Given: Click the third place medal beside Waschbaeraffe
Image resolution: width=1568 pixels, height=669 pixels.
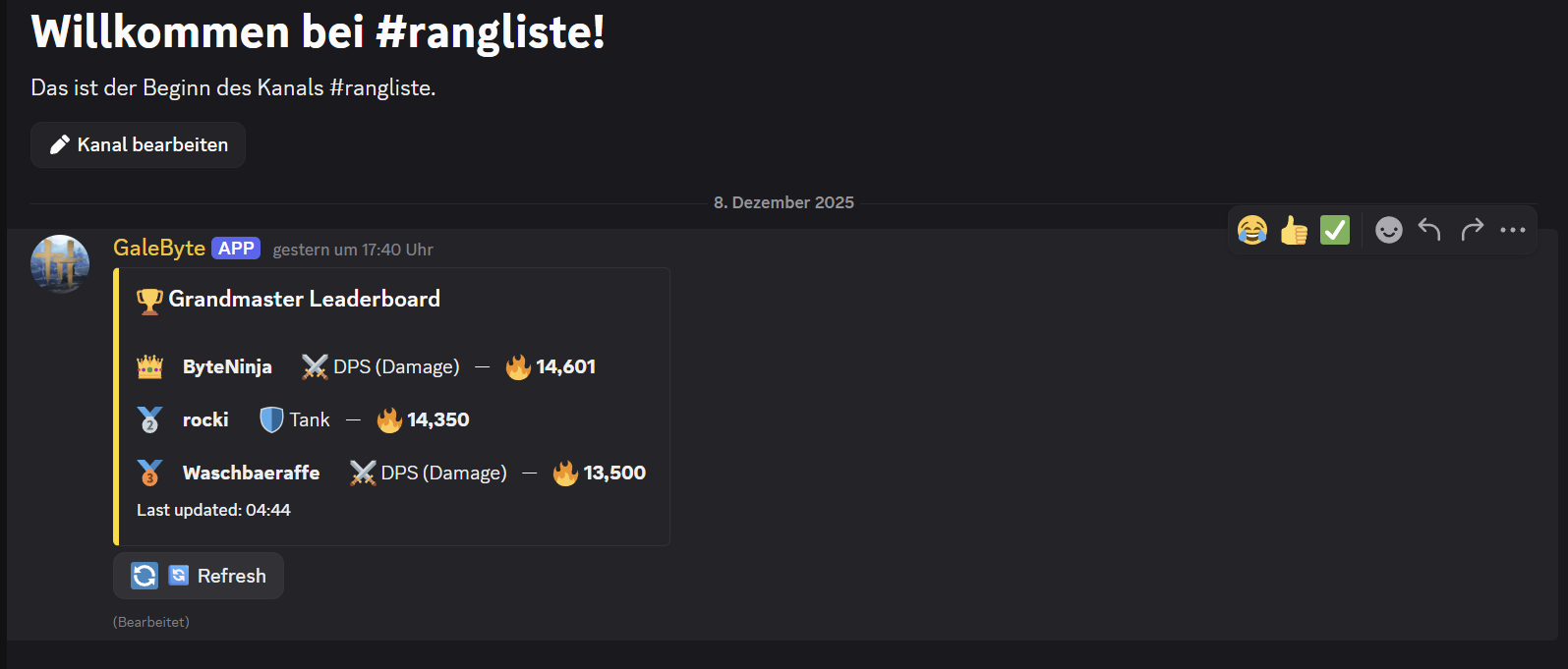Looking at the screenshot, I should pos(149,474).
